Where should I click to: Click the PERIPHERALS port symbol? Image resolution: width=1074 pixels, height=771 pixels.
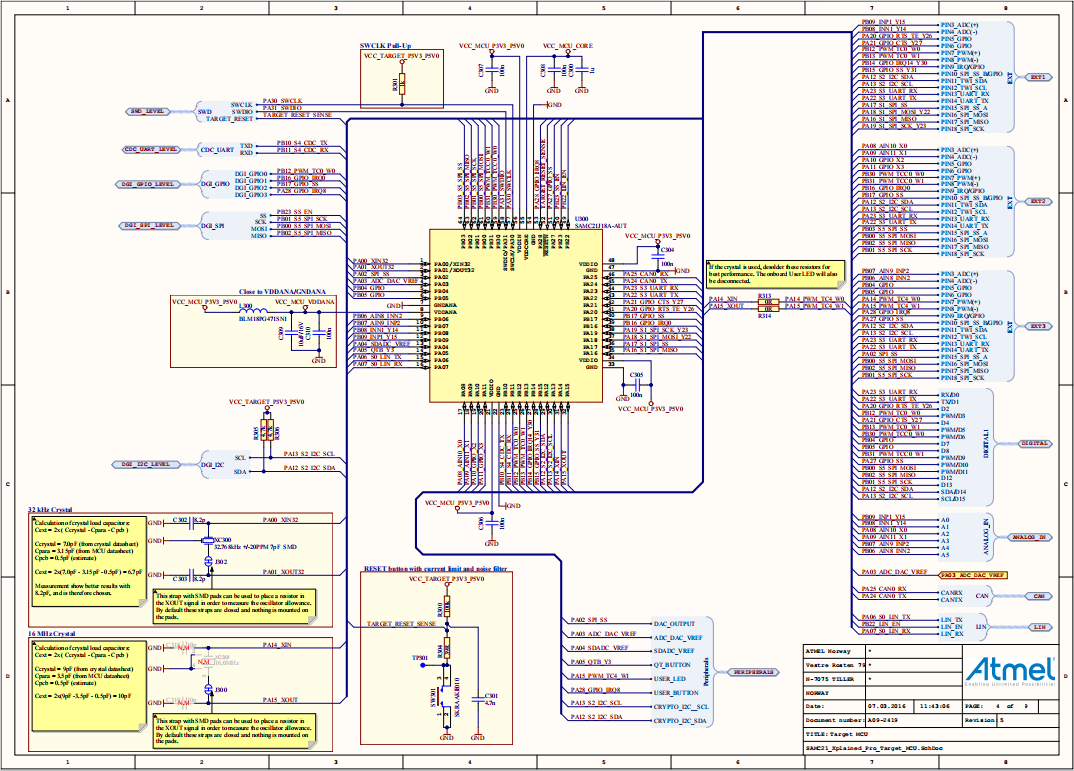coord(752,672)
